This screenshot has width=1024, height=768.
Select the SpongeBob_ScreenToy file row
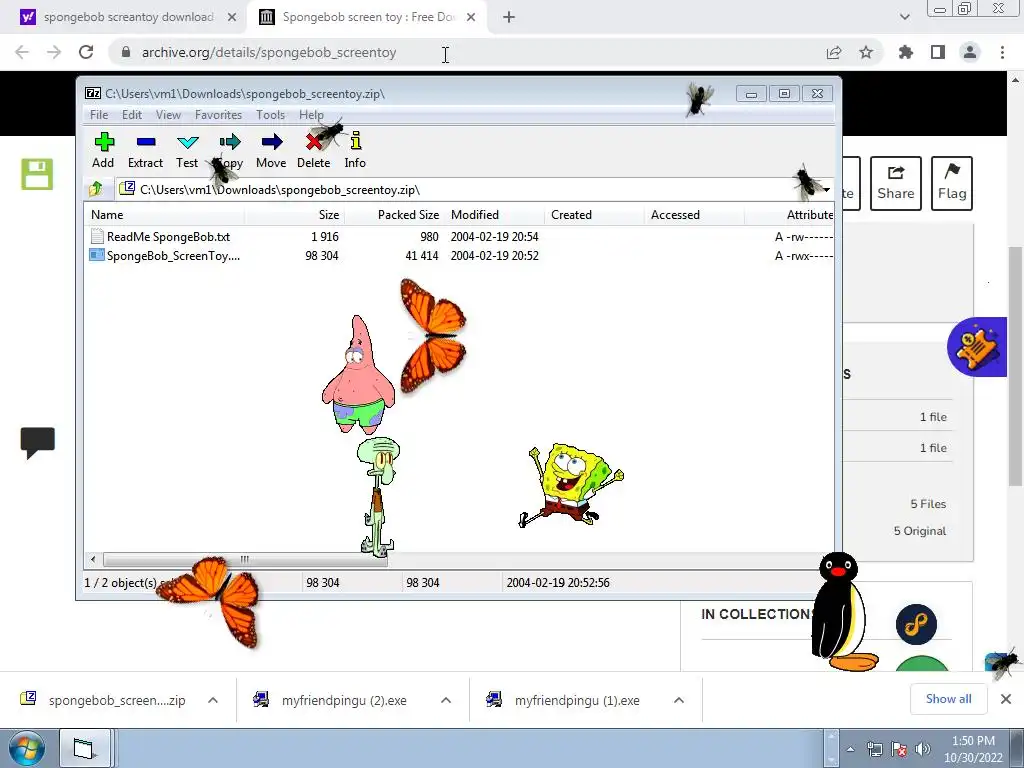tap(174, 255)
